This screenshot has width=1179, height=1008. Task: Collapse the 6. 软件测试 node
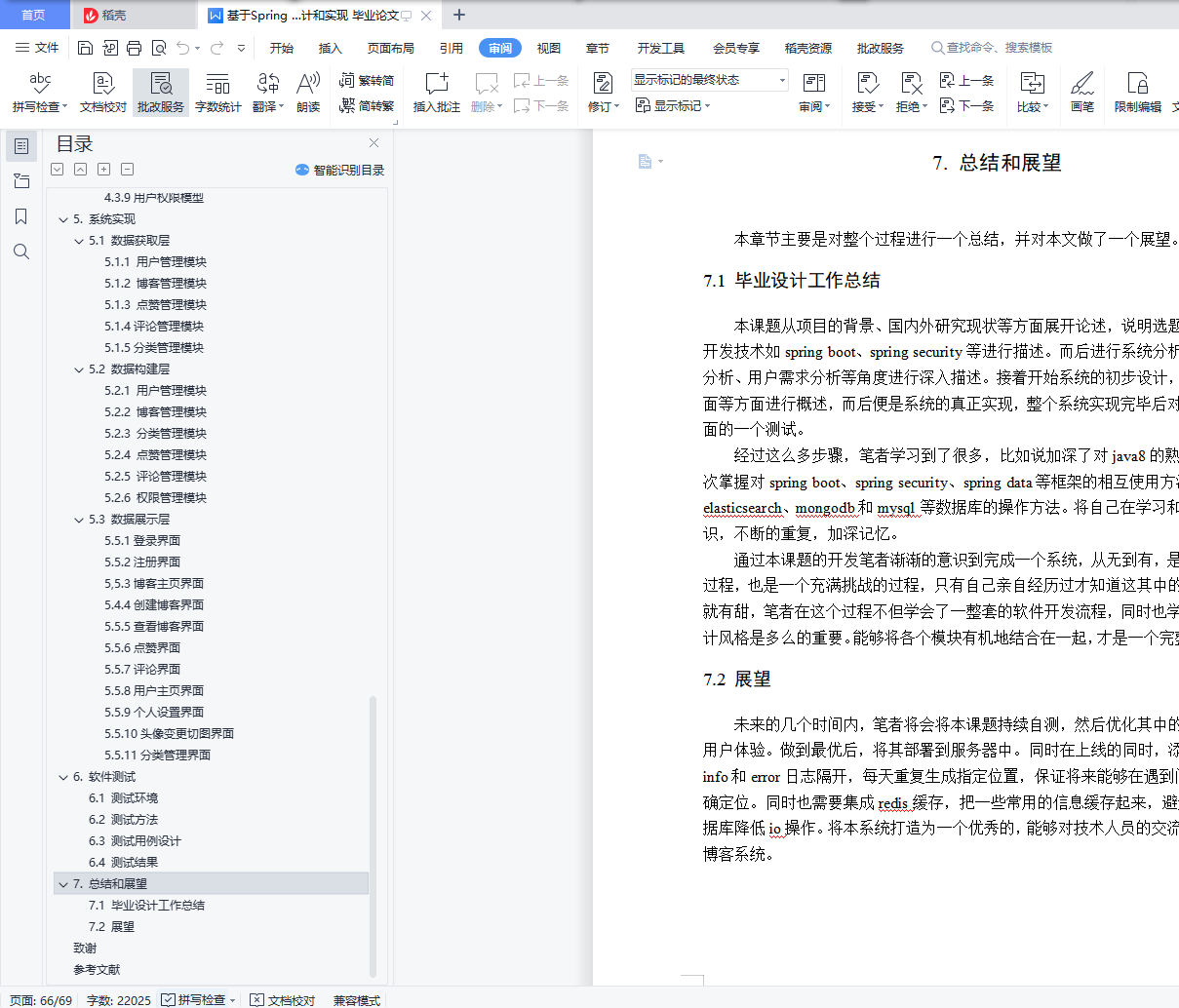63,777
